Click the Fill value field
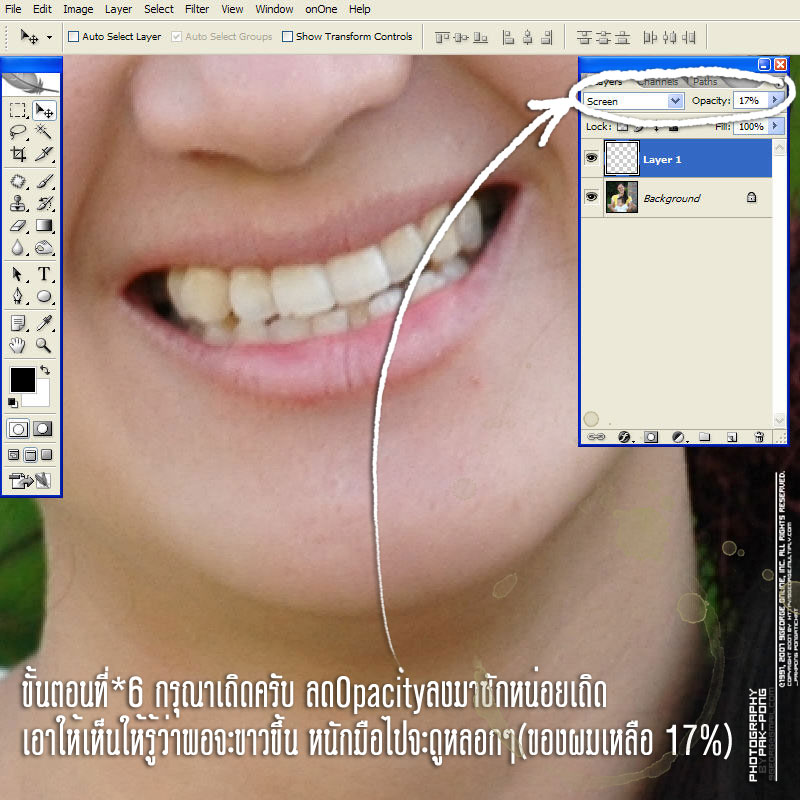The height and width of the screenshot is (800, 800). tap(751, 126)
